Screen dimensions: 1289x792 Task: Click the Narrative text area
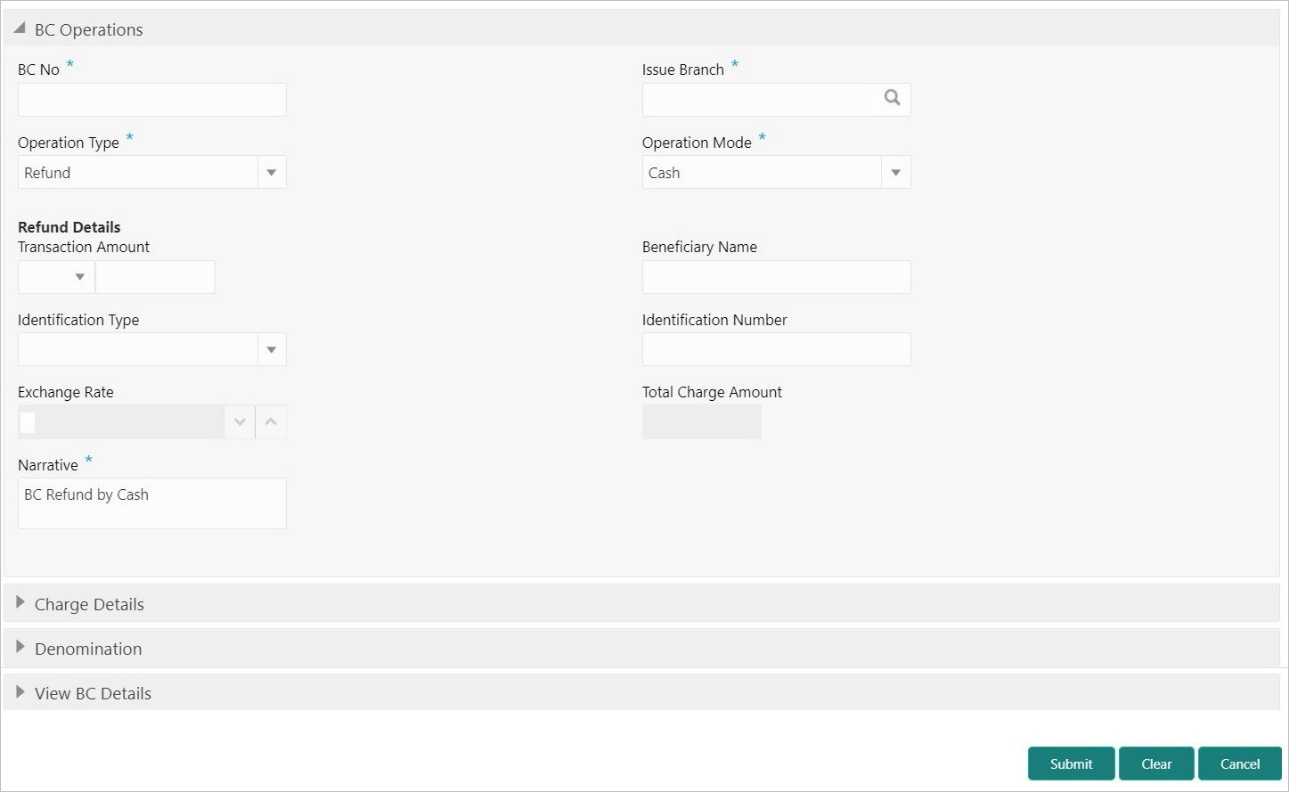click(x=152, y=503)
